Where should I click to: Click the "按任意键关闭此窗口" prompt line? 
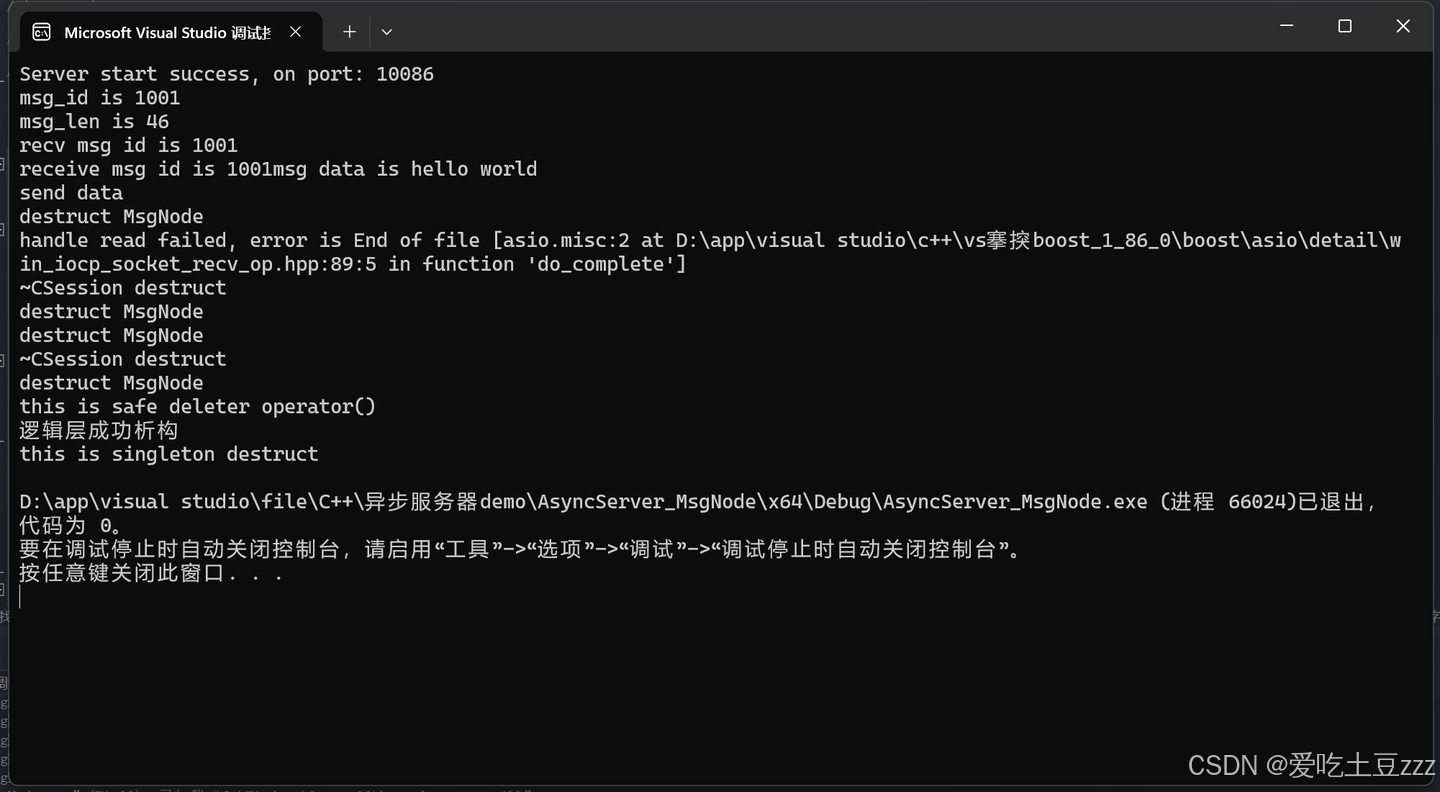[x=150, y=574]
